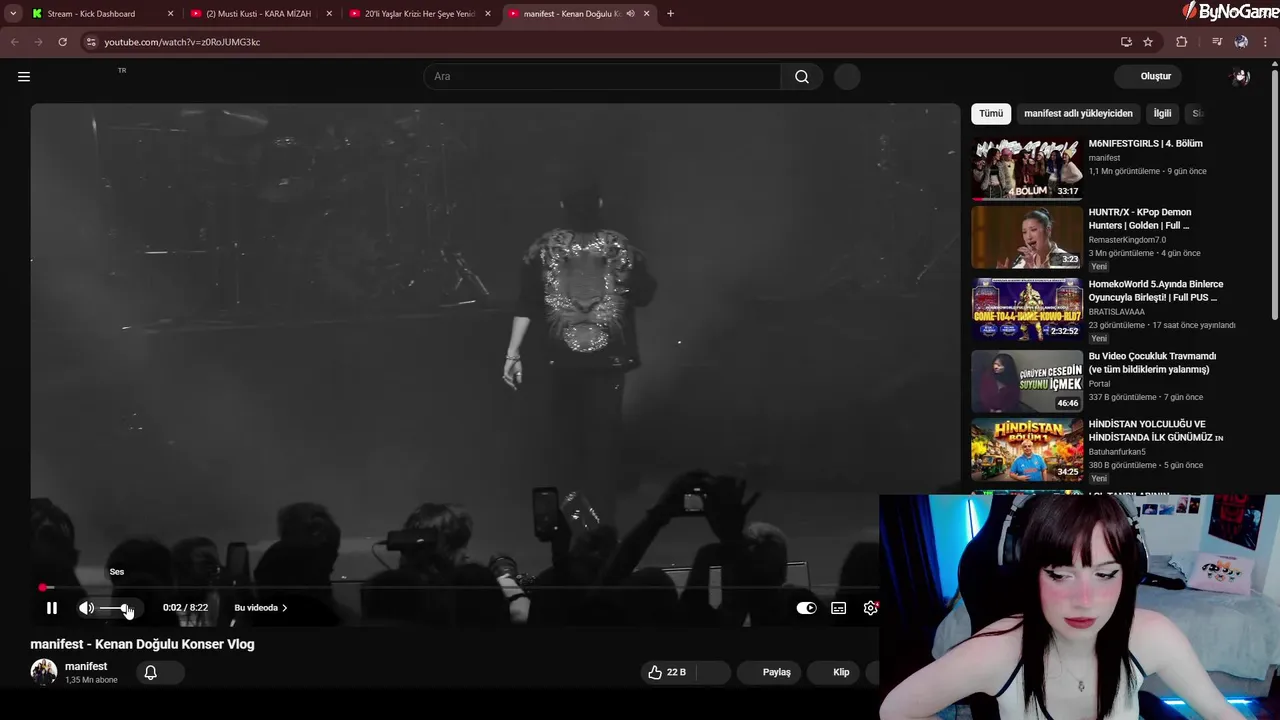
Task: Mute the video with the speaker icon
Action: [87, 608]
